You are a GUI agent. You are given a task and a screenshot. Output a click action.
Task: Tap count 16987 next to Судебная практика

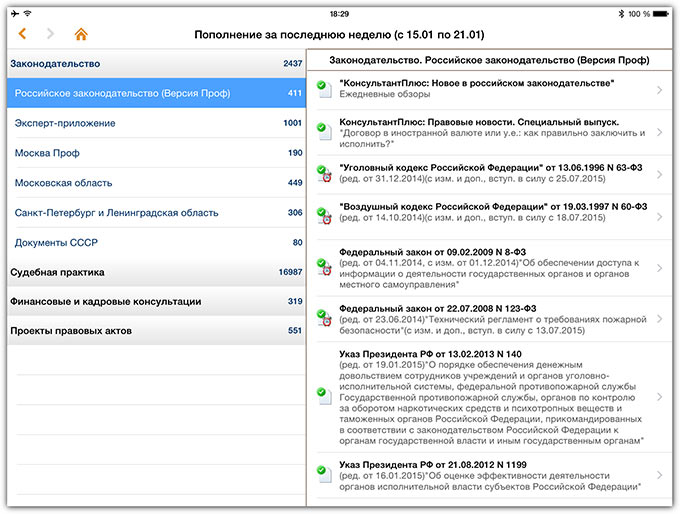[x=290, y=272]
